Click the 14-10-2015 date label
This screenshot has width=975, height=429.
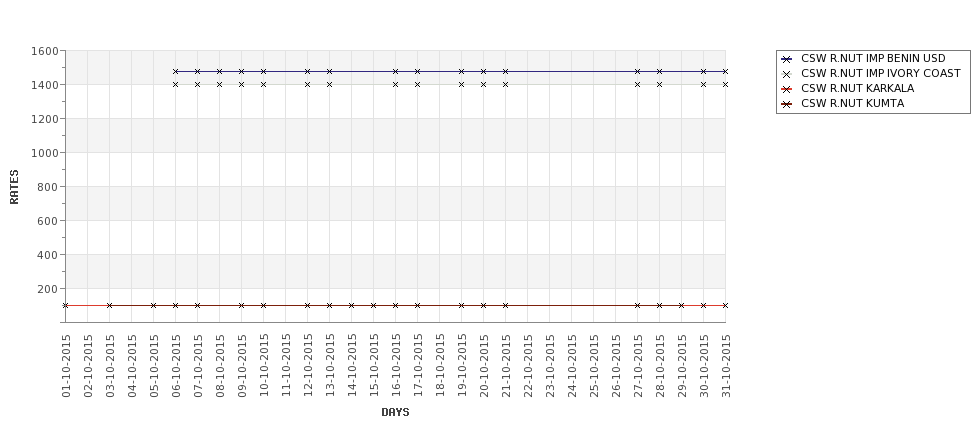[352, 366]
